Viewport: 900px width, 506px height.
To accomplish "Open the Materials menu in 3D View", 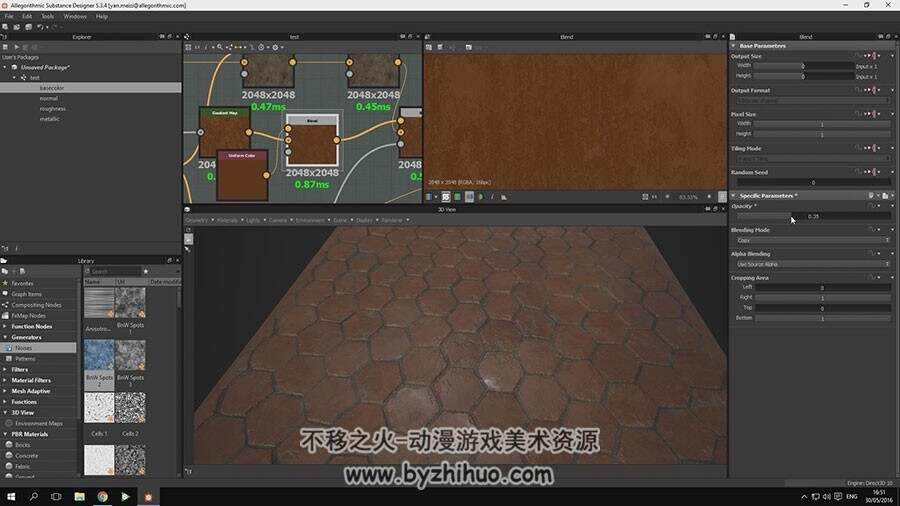I will (x=227, y=220).
